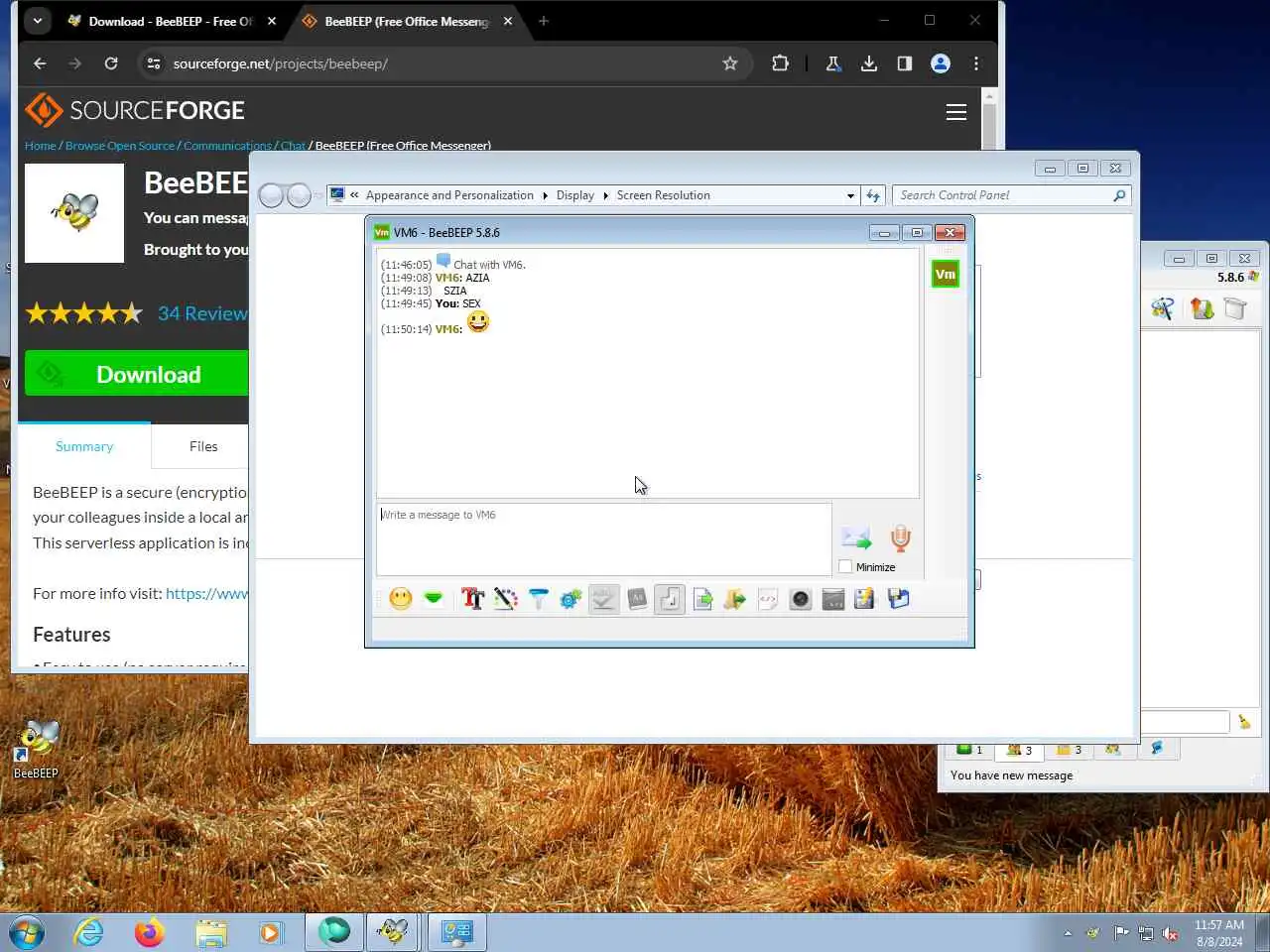Follow the Home breadcrumb link on SourceForge

[x=41, y=146]
